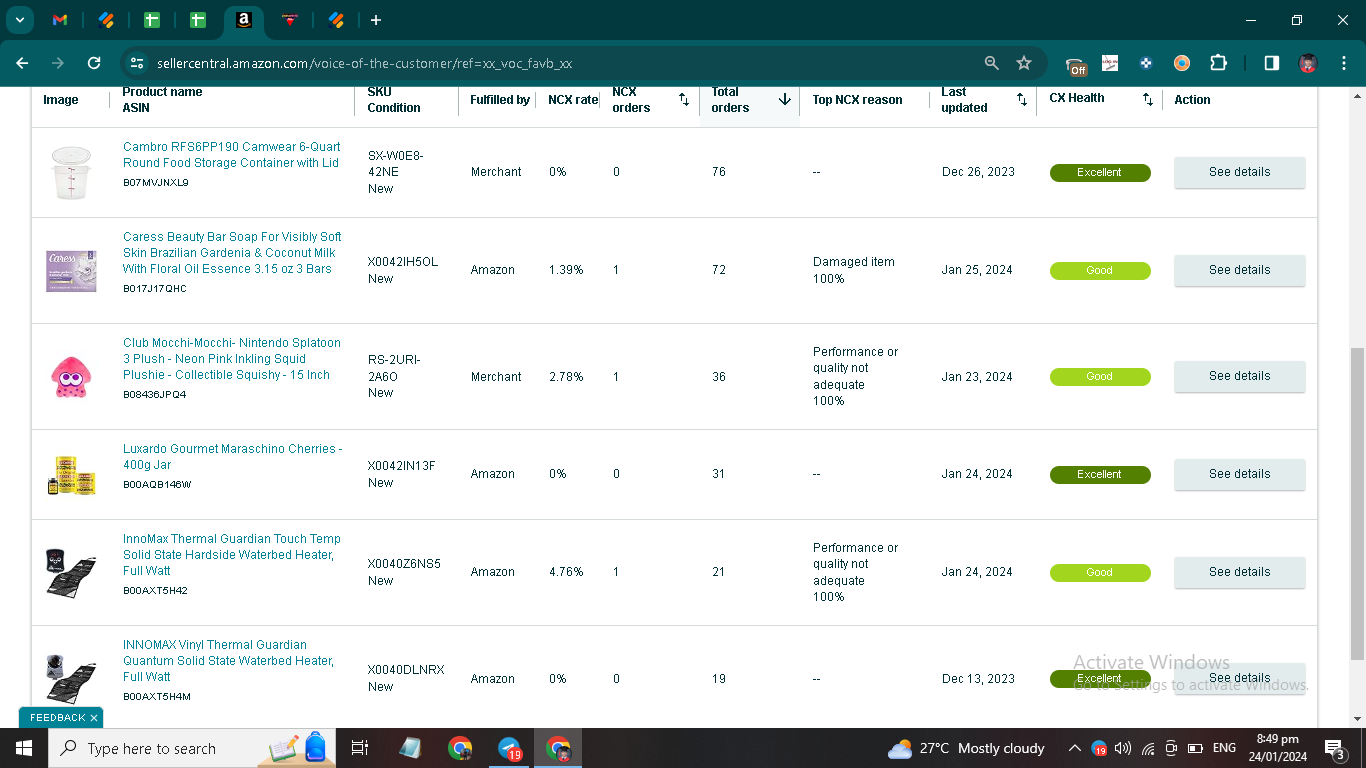Click the Fulfilled by column header
Image resolution: width=1366 pixels, height=768 pixels.
point(500,100)
